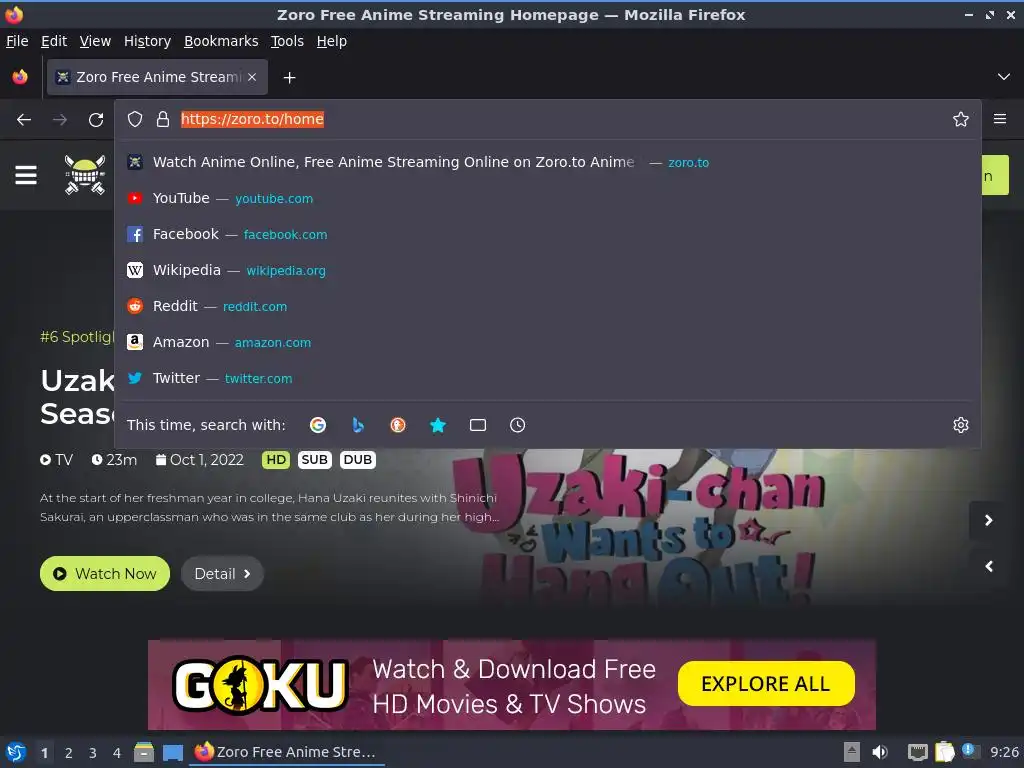Open the file manager from the taskbar
This screenshot has width=1024, height=768.
[144, 752]
